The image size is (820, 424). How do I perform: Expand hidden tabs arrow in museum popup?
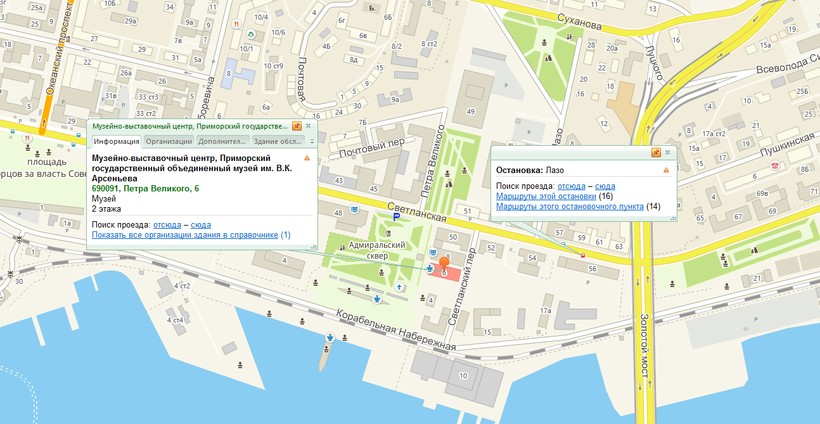[309, 141]
